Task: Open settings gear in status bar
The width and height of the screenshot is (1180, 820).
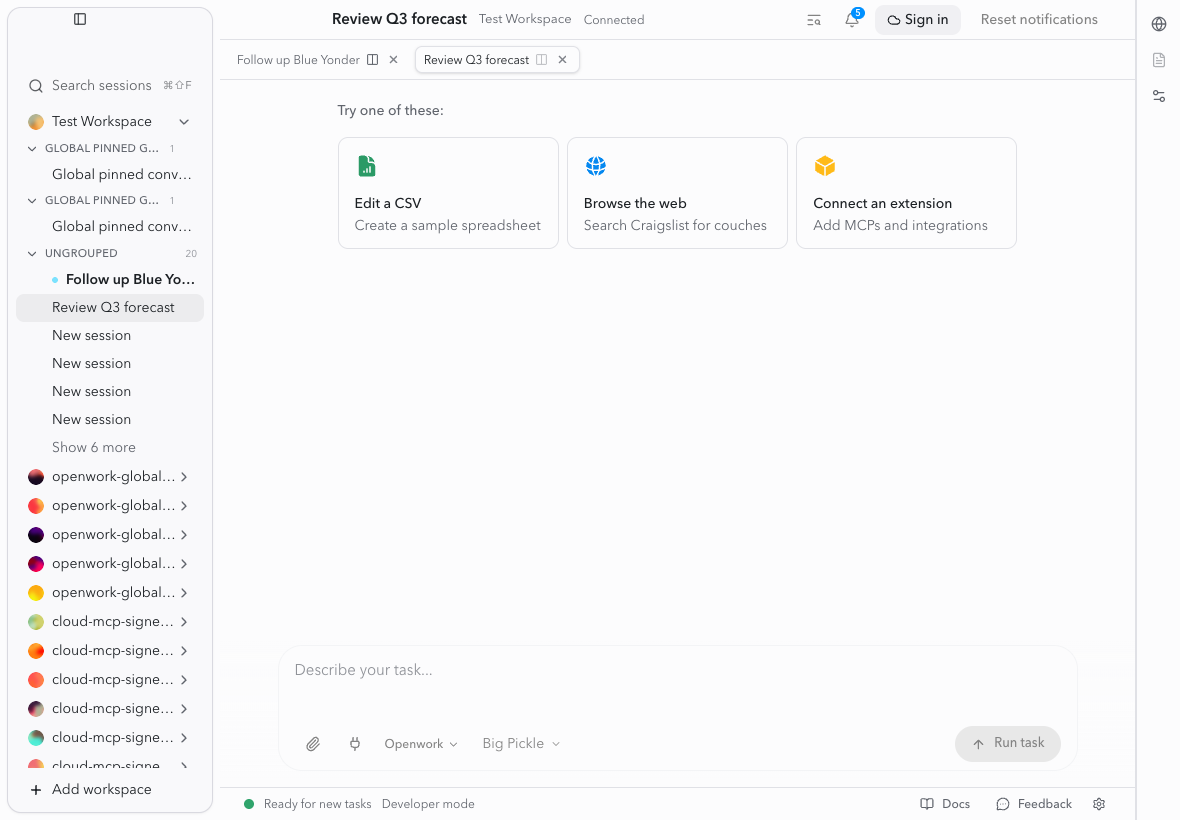Action: [1099, 804]
